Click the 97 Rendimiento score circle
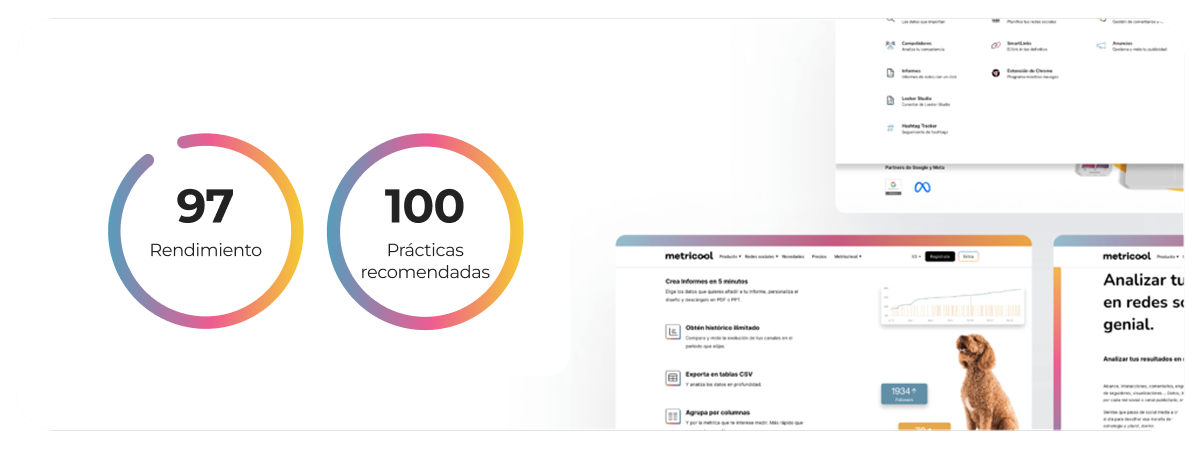Viewport: 1200px width, 449px height. (x=205, y=231)
